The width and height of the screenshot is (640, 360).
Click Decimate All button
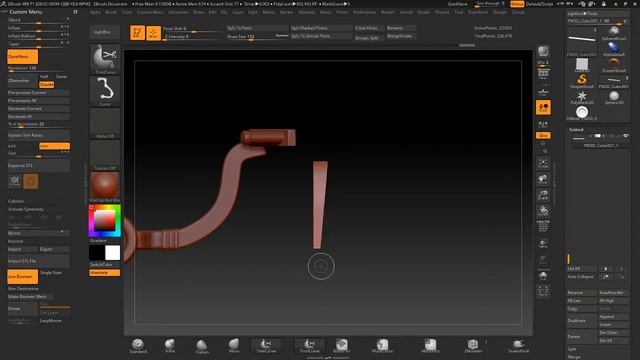[38, 116]
